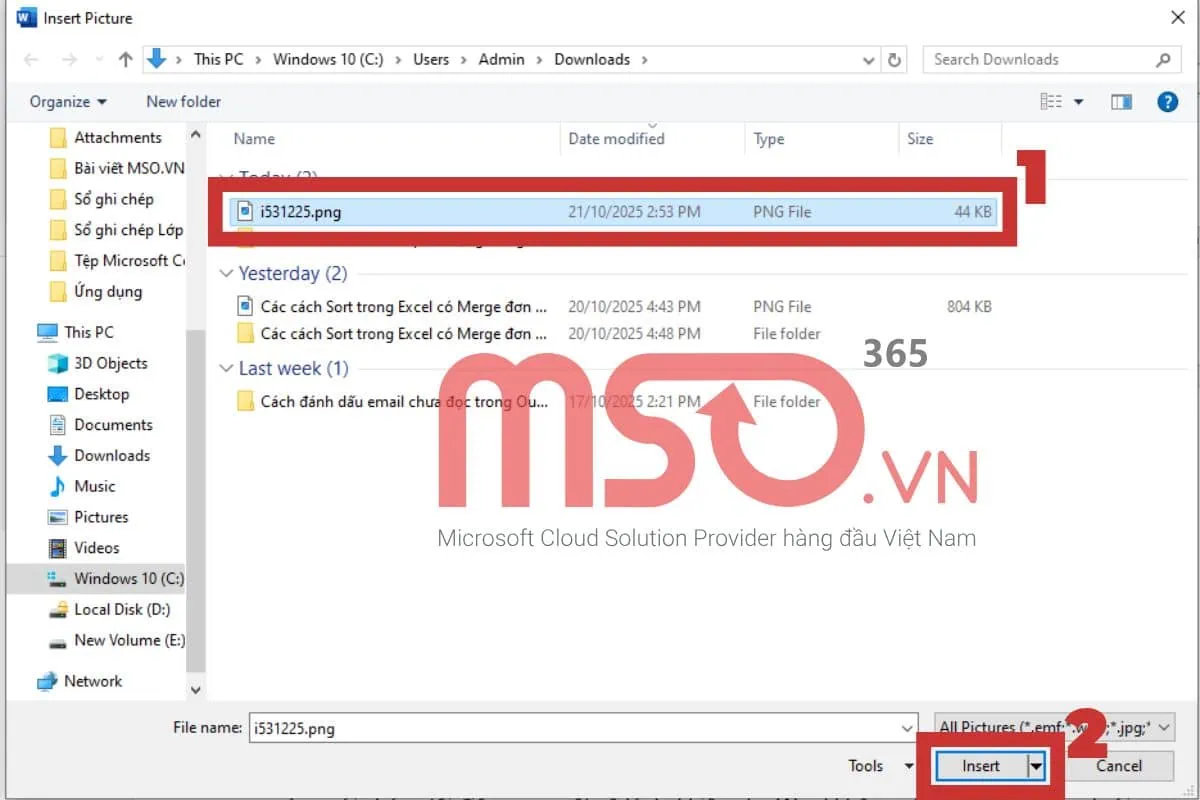Select 3D Objects in navigation pane
The height and width of the screenshot is (800, 1200).
point(110,363)
